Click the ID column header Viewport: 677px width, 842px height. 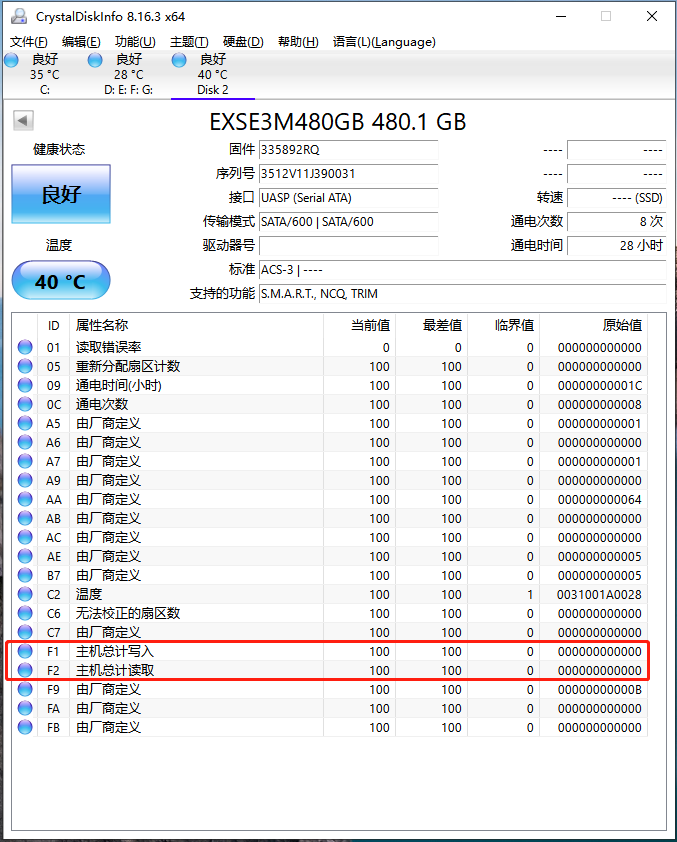pyautogui.click(x=53, y=325)
